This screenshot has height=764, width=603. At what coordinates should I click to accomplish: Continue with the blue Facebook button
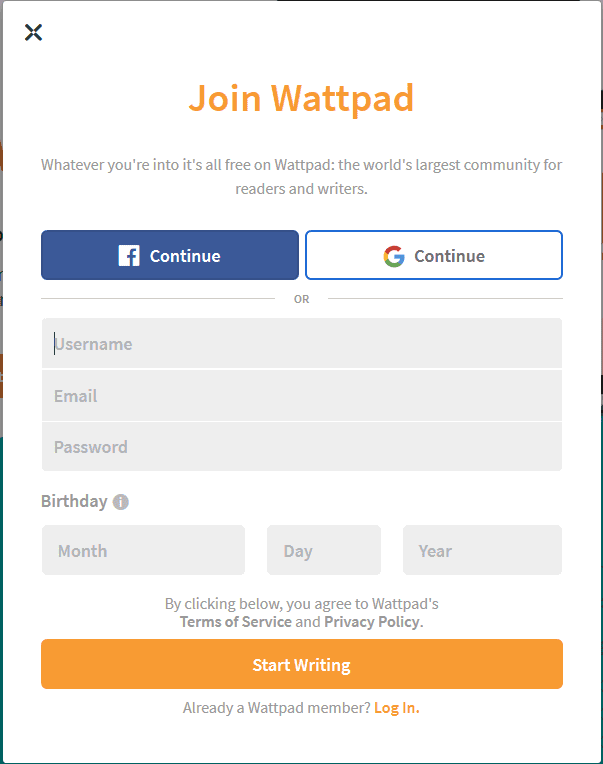coord(170,255)
